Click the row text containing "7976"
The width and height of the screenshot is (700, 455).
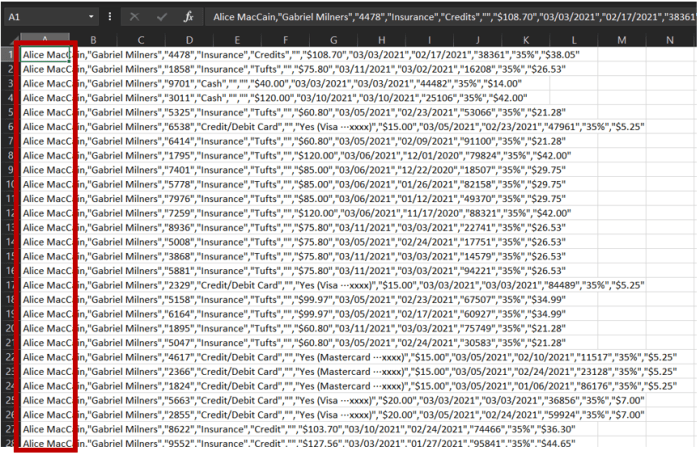click(294, 199)
